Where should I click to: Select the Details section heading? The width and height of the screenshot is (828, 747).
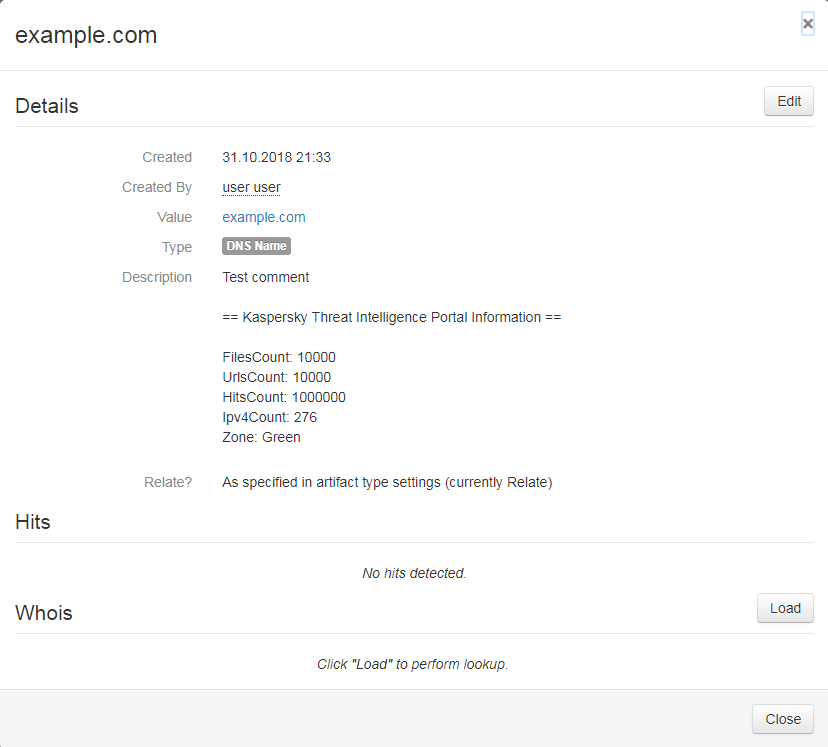click(47, 106)
